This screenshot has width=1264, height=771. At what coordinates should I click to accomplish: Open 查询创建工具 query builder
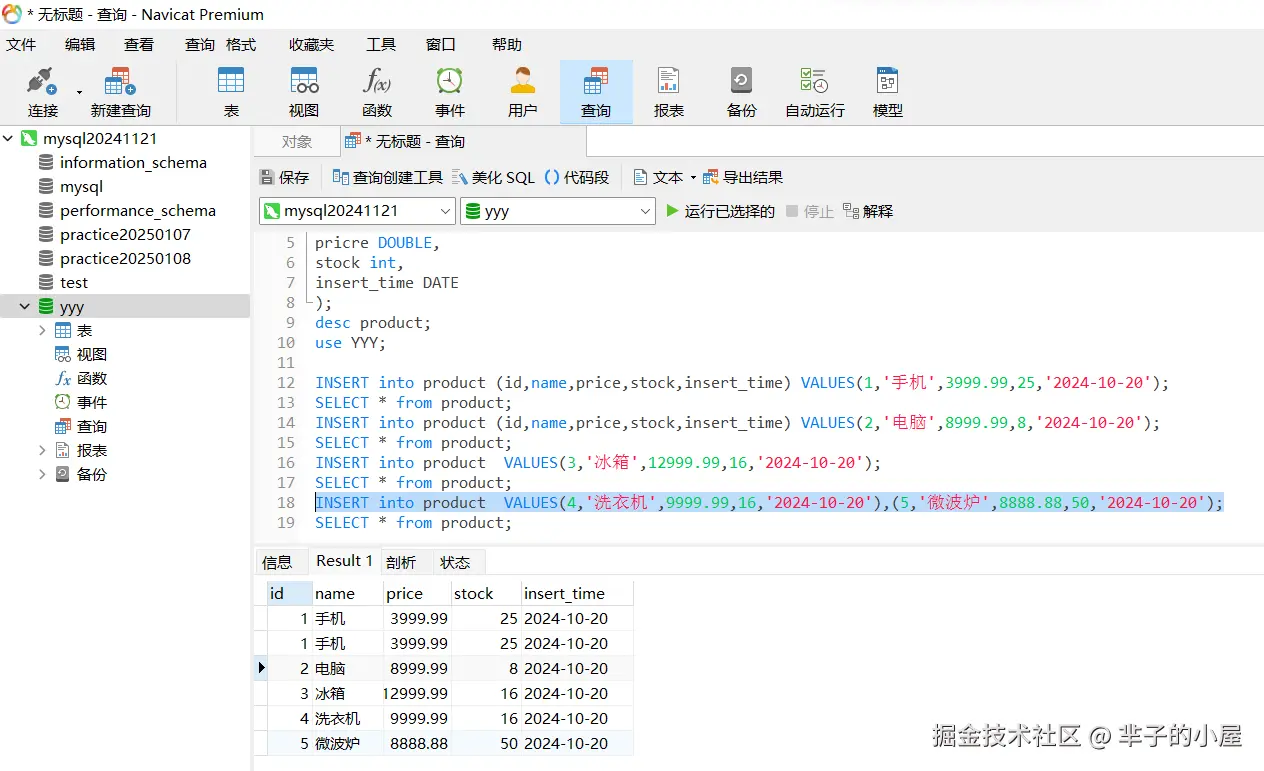[388, 177]
